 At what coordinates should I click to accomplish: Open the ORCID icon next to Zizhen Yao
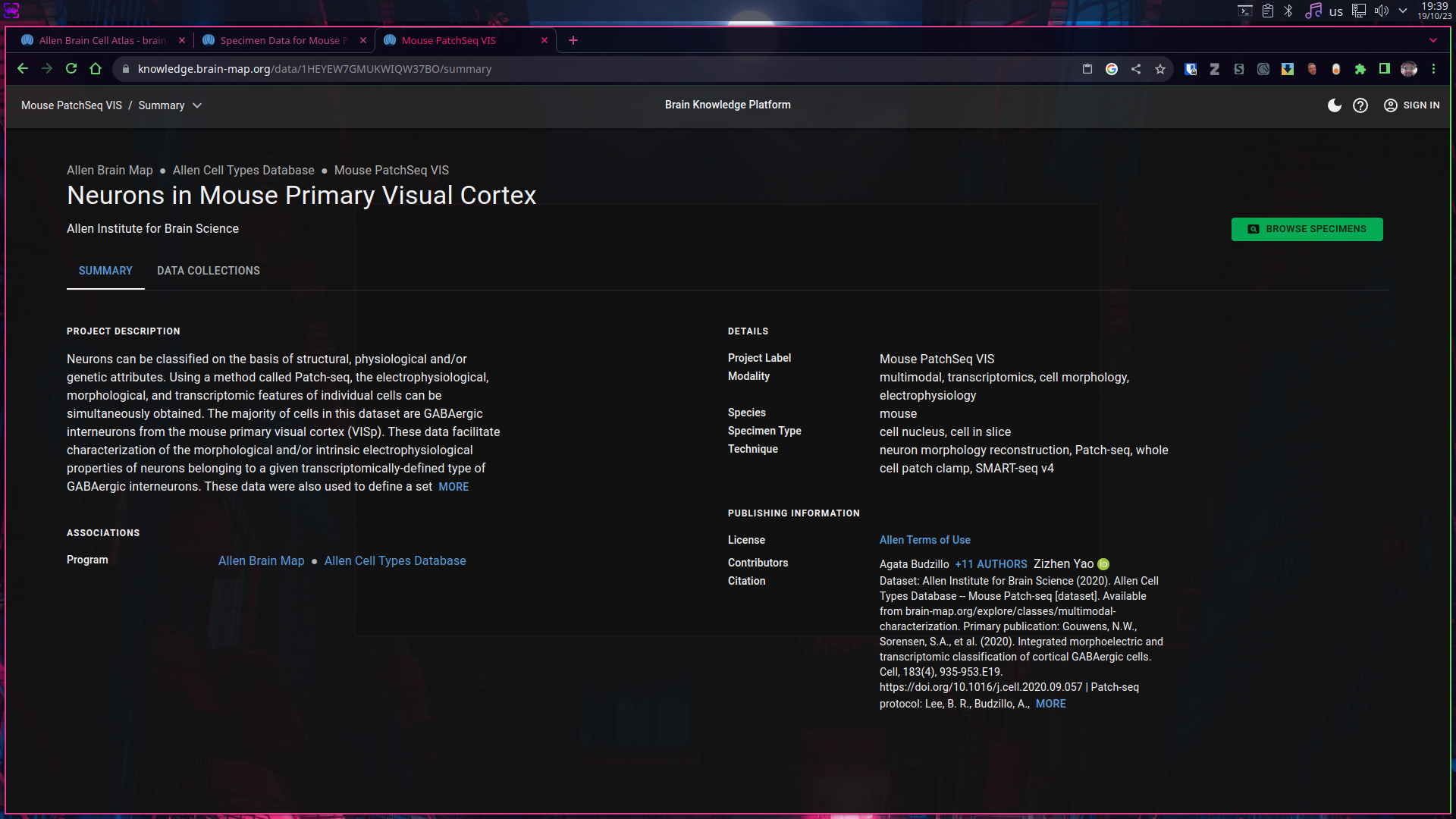[x=1103, y=564]
